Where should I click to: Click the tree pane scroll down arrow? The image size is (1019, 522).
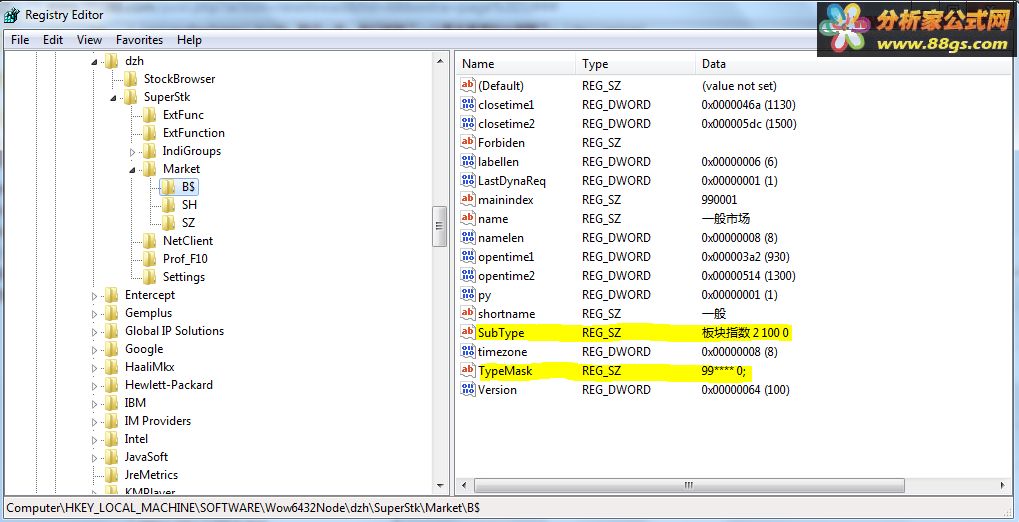(x=440, y=486)
